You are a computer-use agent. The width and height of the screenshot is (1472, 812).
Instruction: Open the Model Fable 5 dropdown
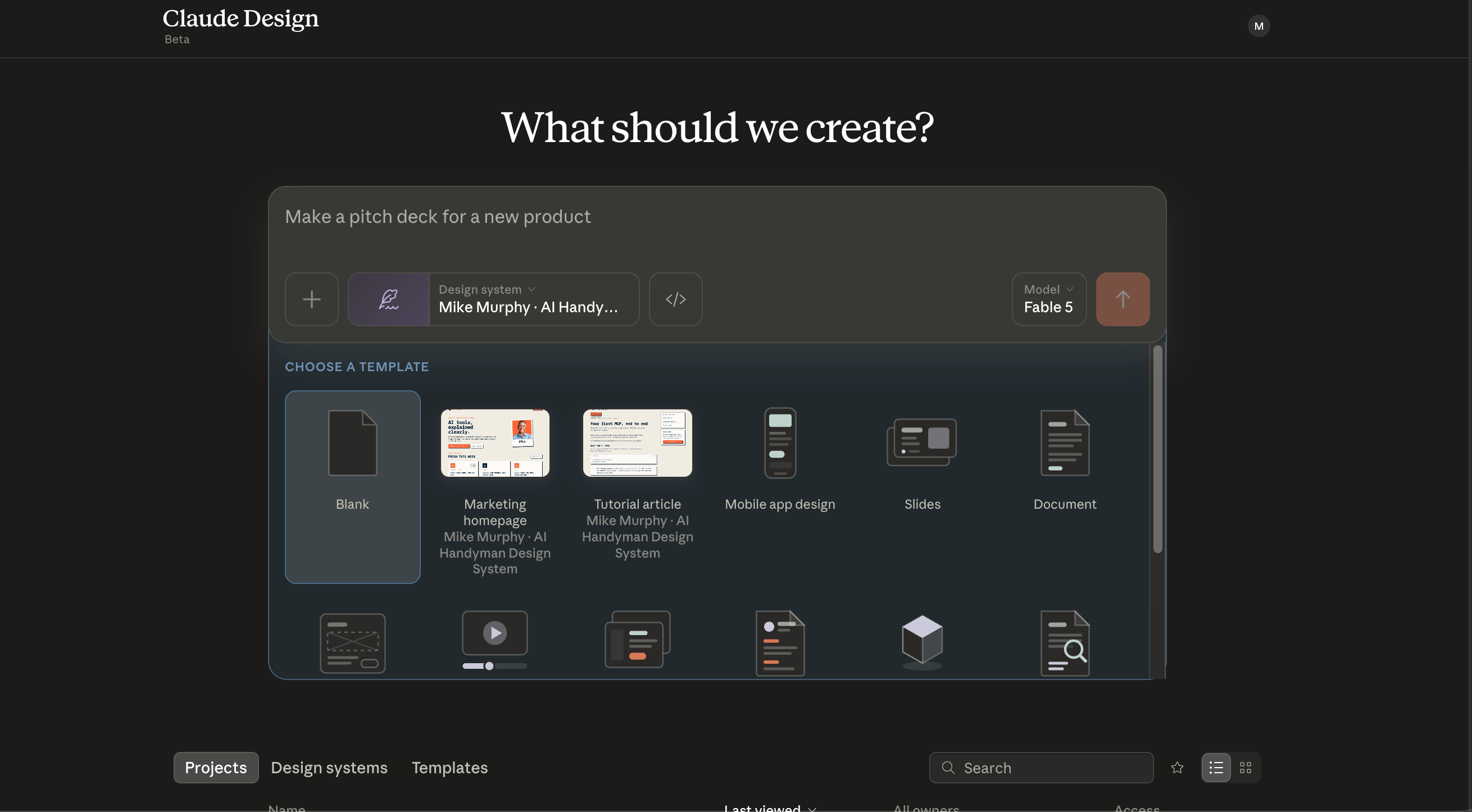(x=1048, y=299)
